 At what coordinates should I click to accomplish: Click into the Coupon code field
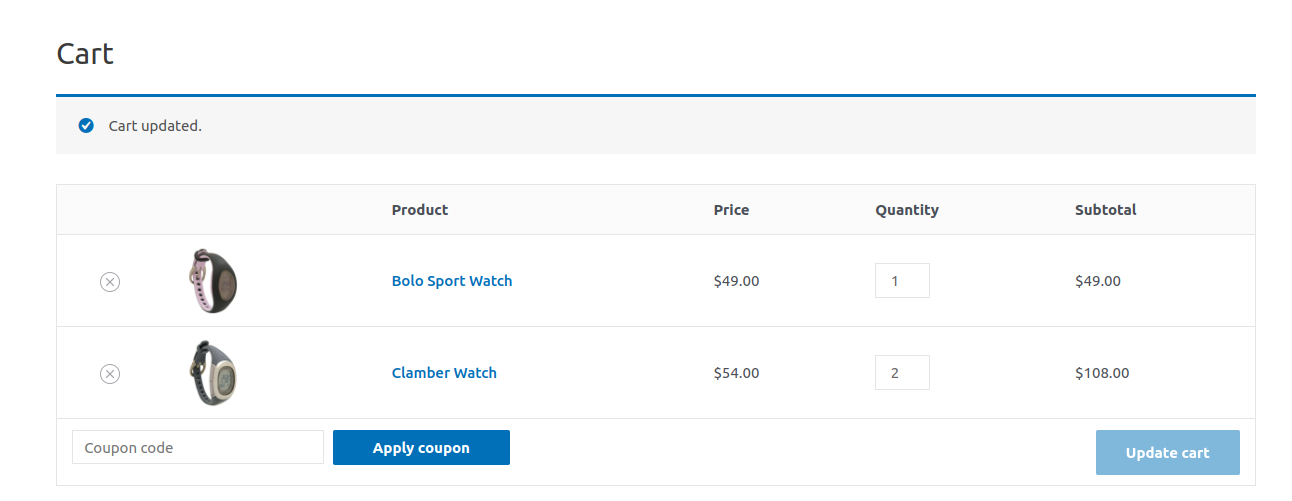(x=198, y=448)
